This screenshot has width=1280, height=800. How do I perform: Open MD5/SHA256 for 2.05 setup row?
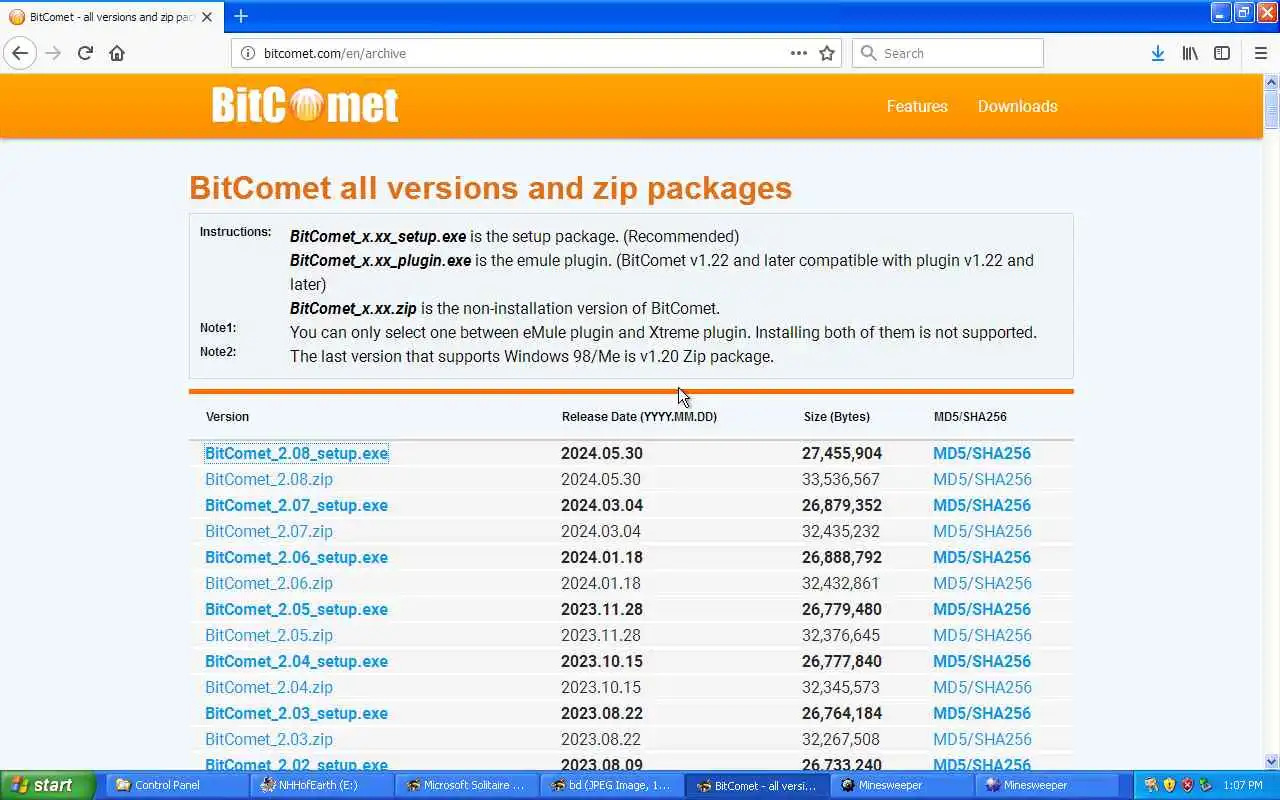(982, 609)
